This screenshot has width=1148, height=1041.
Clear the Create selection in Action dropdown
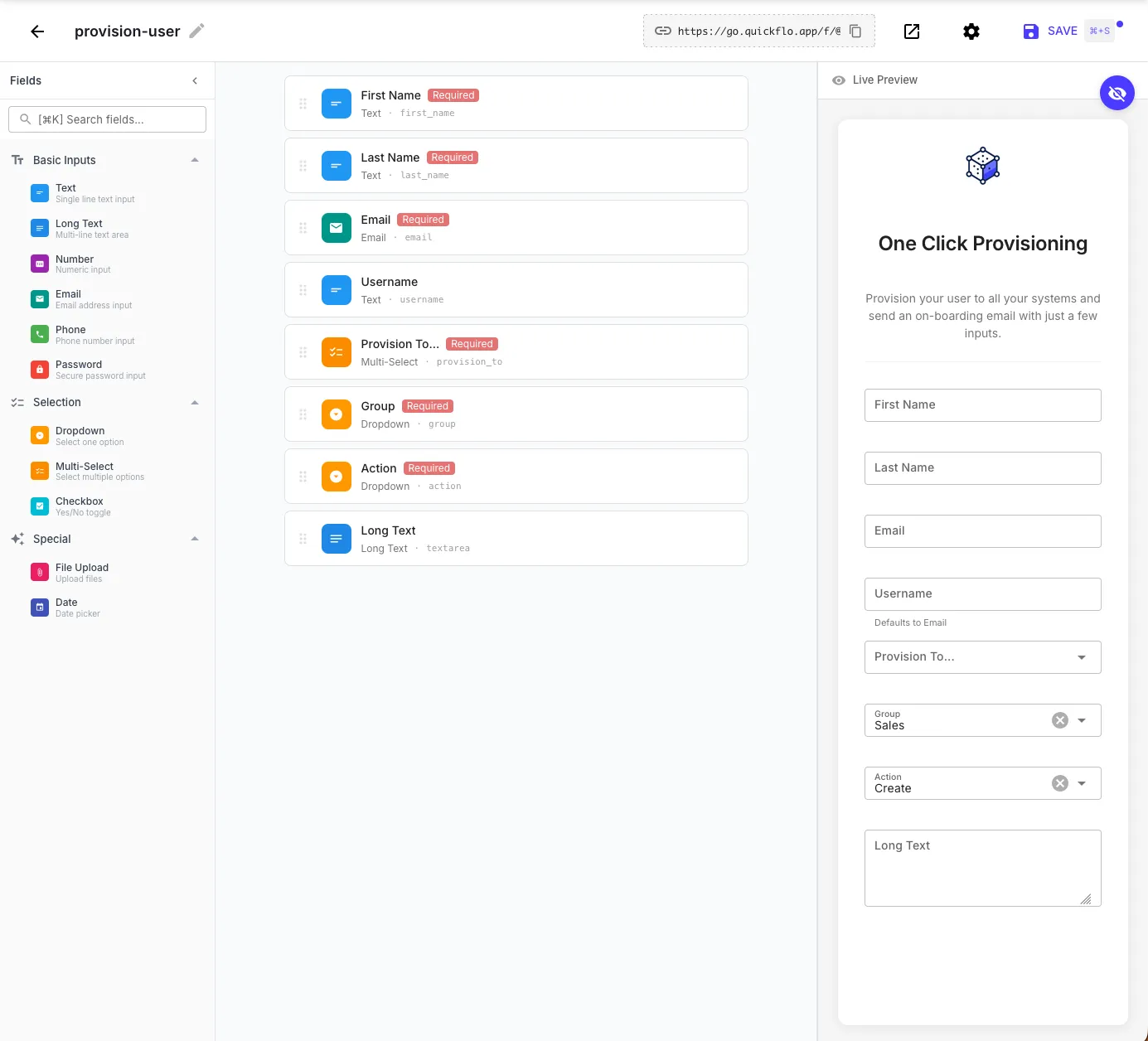(x=1059, y=782)
